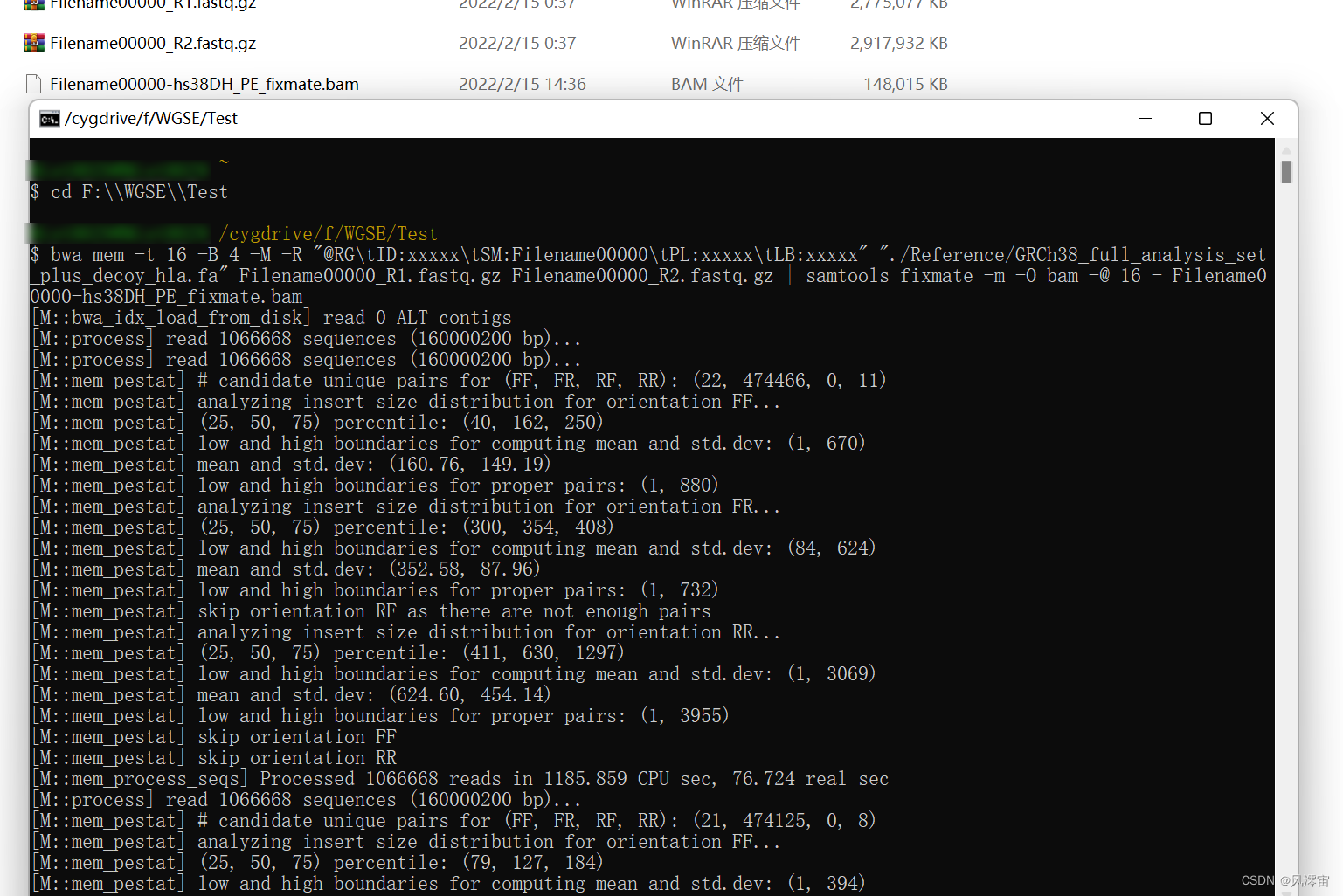Image resolution: width=1343 pixels, height=896 pixels.
Task: Click the 2022/2/15 14:36 timestamp
Action: 522,83
